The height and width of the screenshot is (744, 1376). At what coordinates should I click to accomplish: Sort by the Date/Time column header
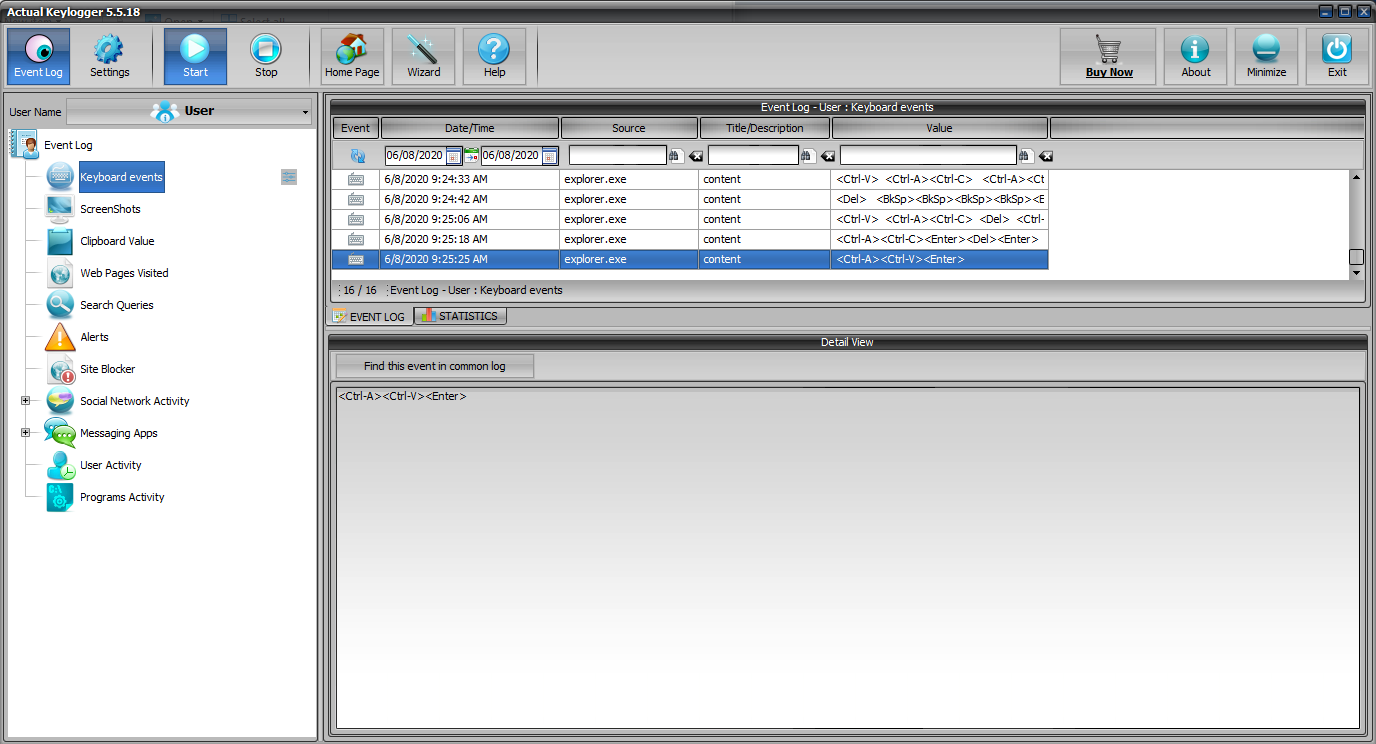(470, 128)
